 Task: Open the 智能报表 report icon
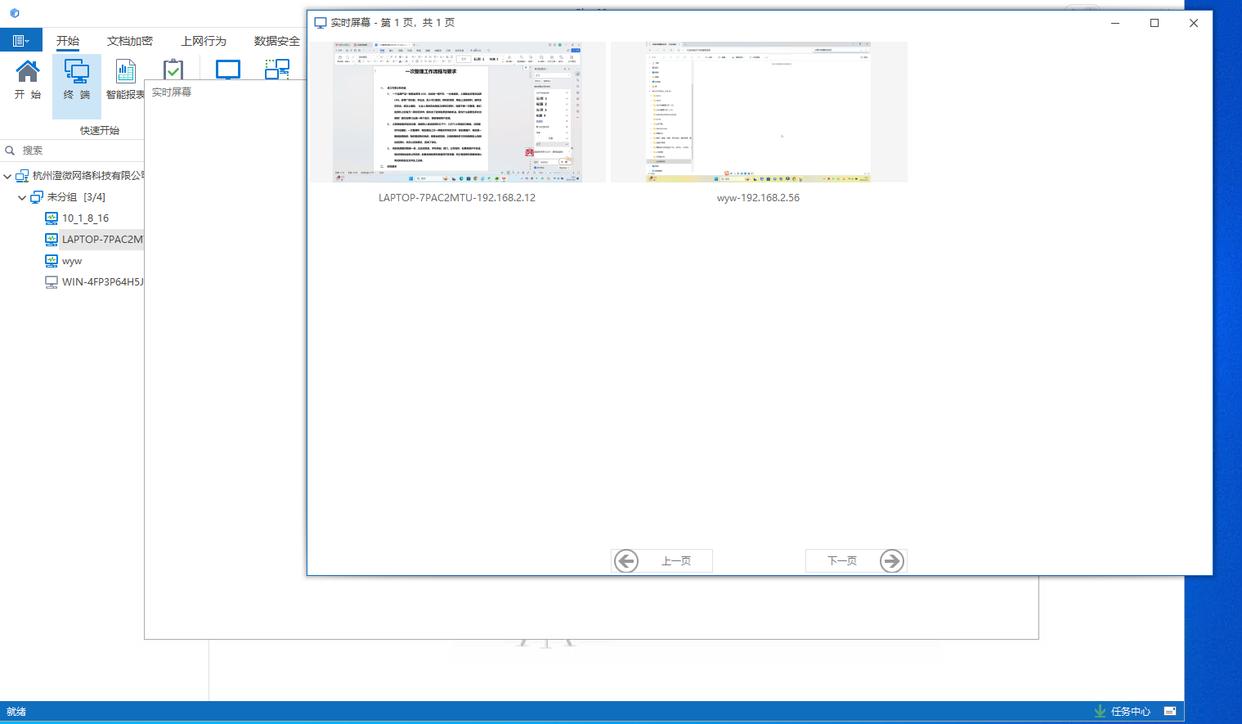tap(125, 79)
